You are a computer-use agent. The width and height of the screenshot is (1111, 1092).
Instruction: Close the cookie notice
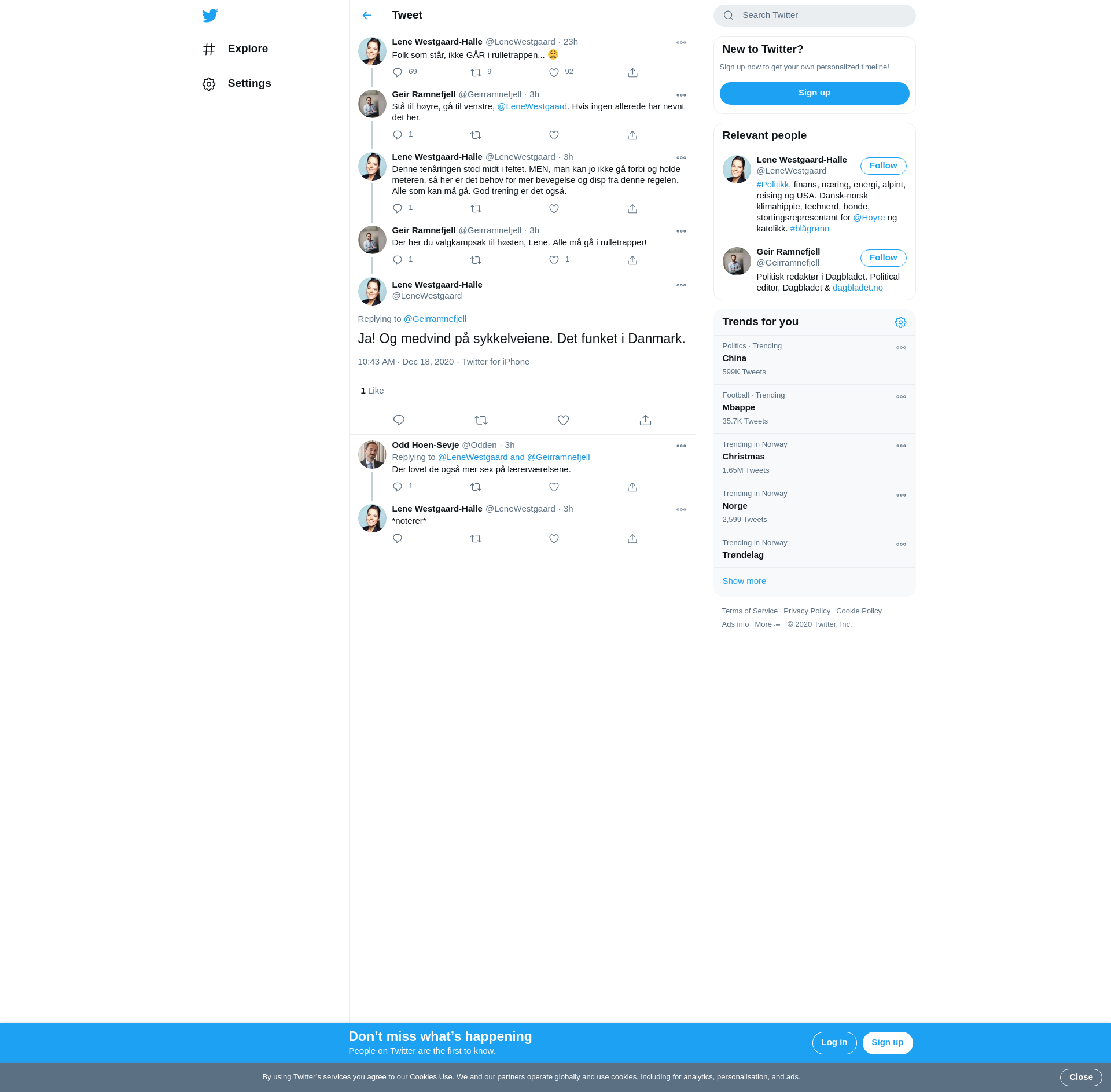click(x=1080, y=1077)
